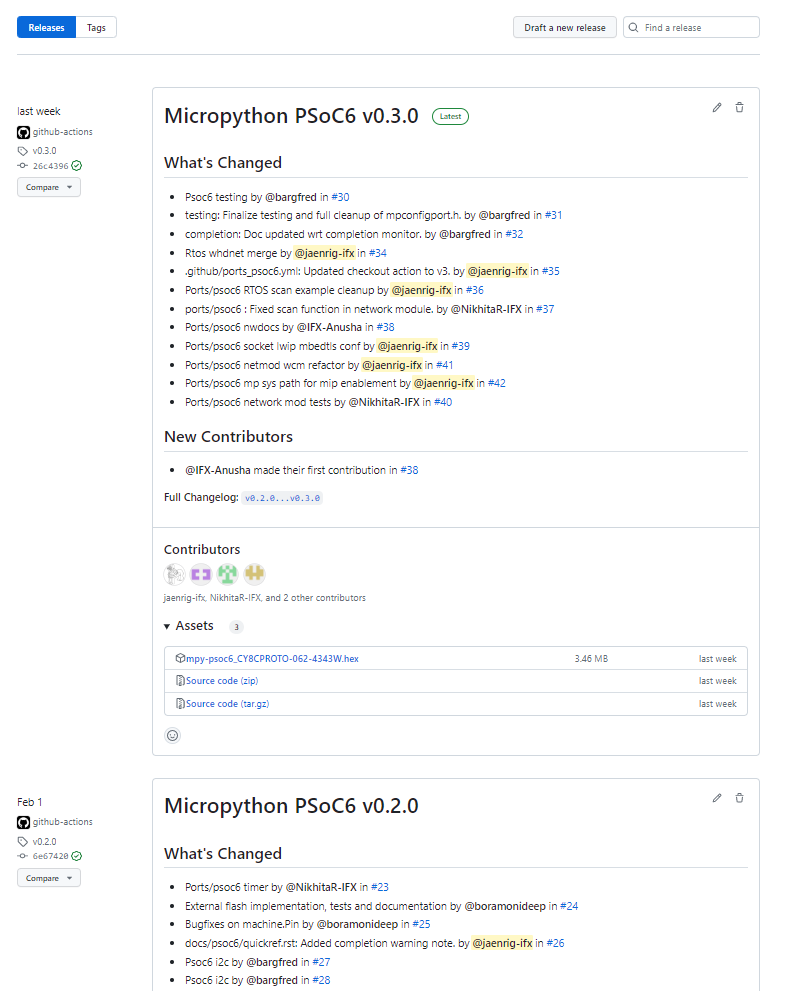Open pull request #30
This screenshot has height=991, width=787.
[x=340, y=197]
